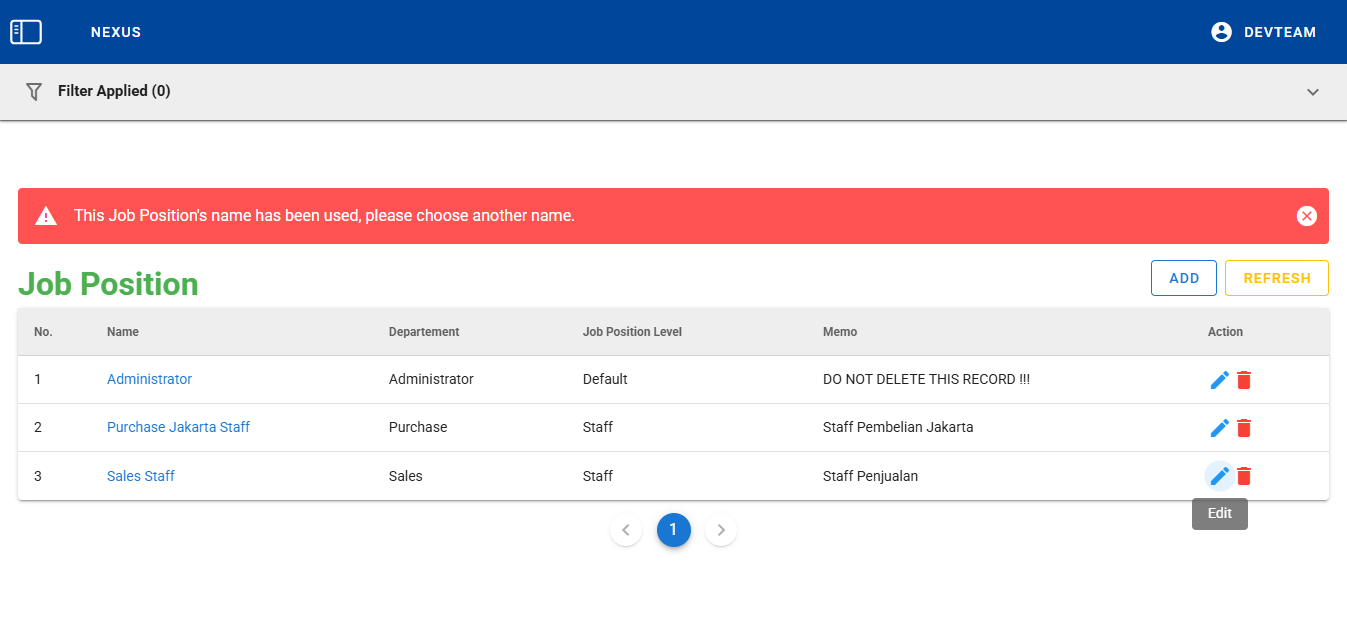The width and height of the screenshot is (1347, 639).
Task: Click the ADD button
Action: pyautogui.click(x=1183, y=278)
